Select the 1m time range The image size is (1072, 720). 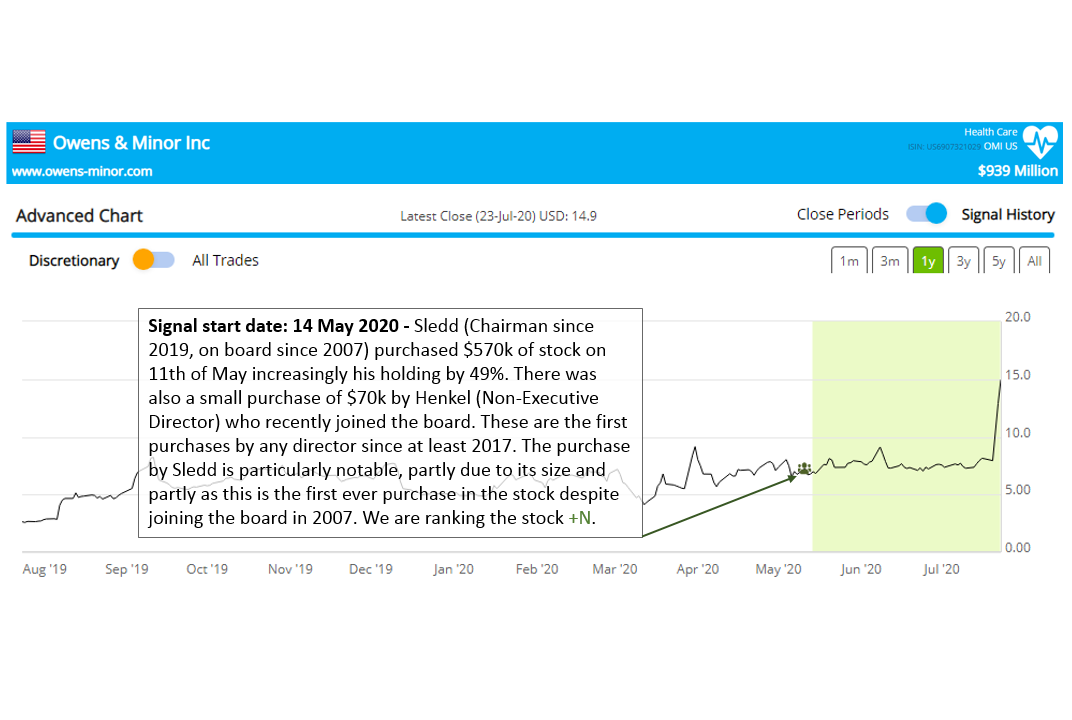(x=848, y=261)
